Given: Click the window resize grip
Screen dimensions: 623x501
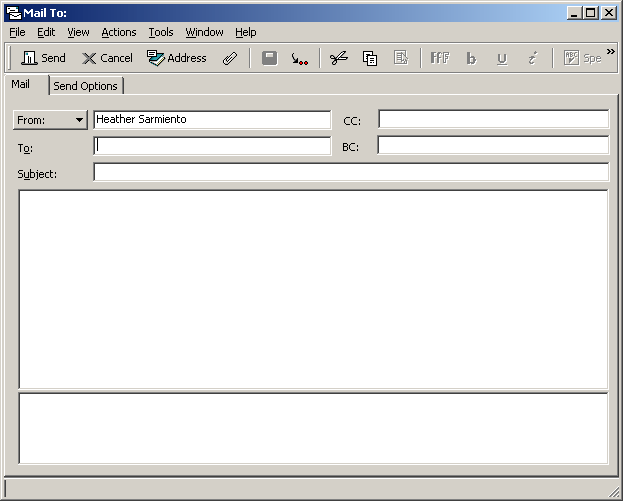Looking at the screenshot, I should (x=613, y=492).
